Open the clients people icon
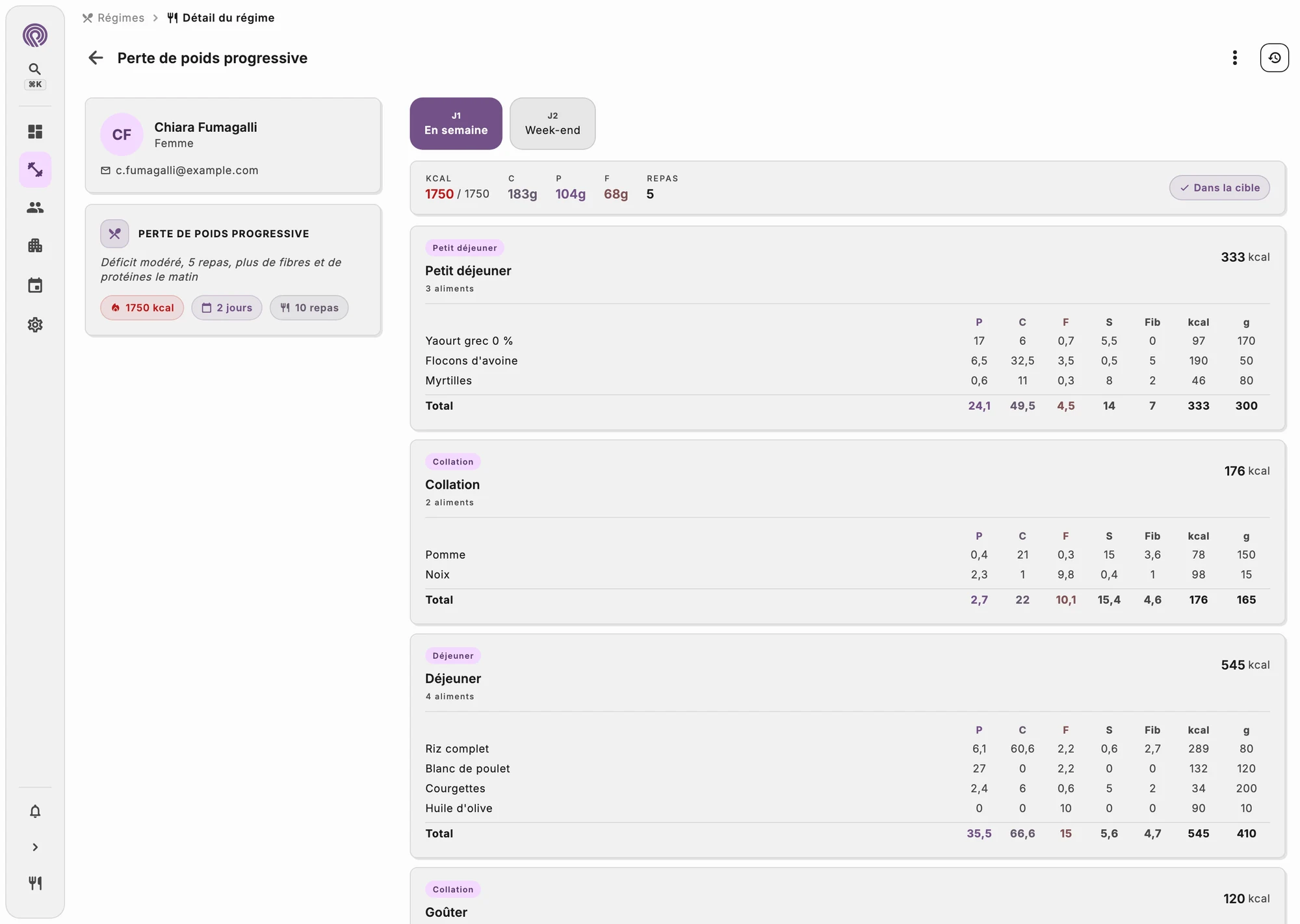Viewport: 1300px width, 924px height. [35, 207]
